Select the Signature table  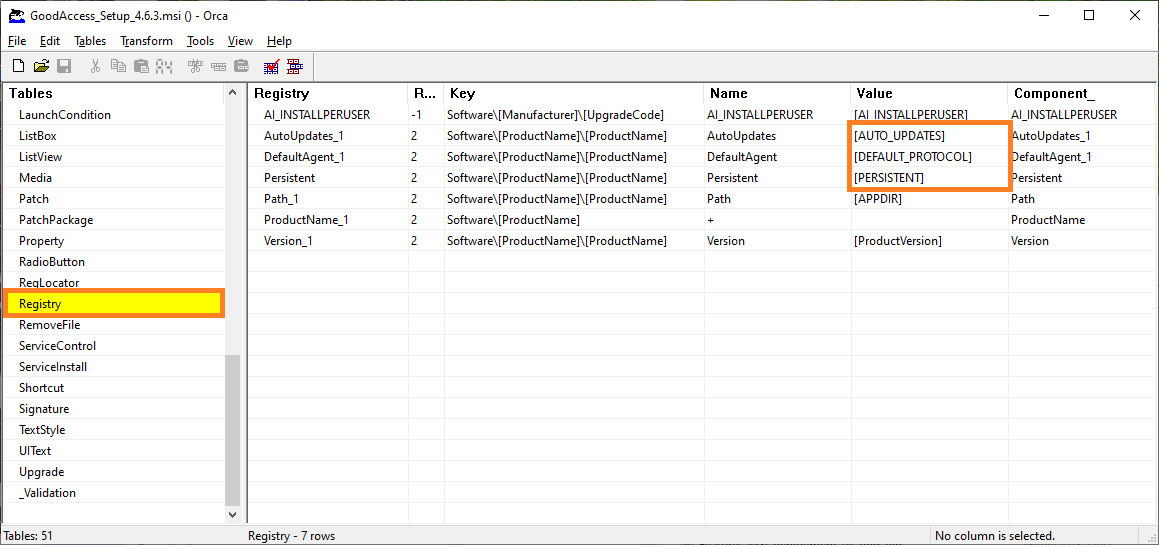[x=44, y=409]
